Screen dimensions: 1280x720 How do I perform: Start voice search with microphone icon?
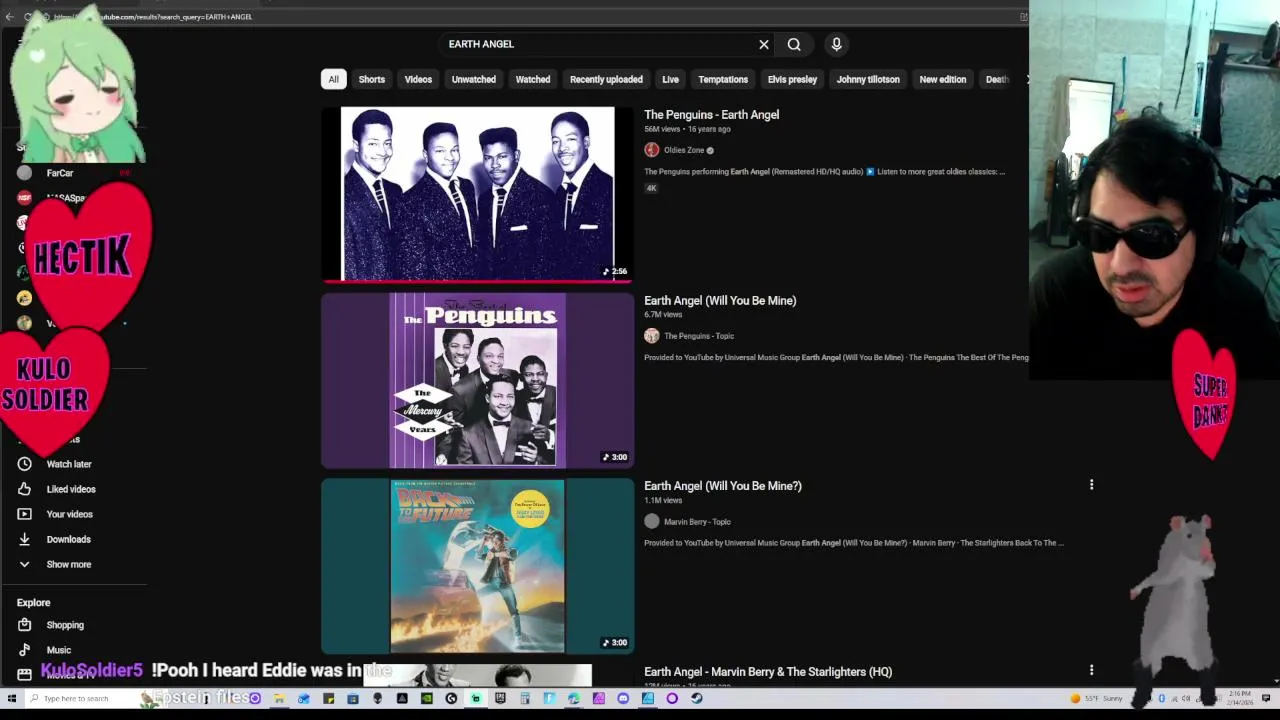(x=837, y=44)
